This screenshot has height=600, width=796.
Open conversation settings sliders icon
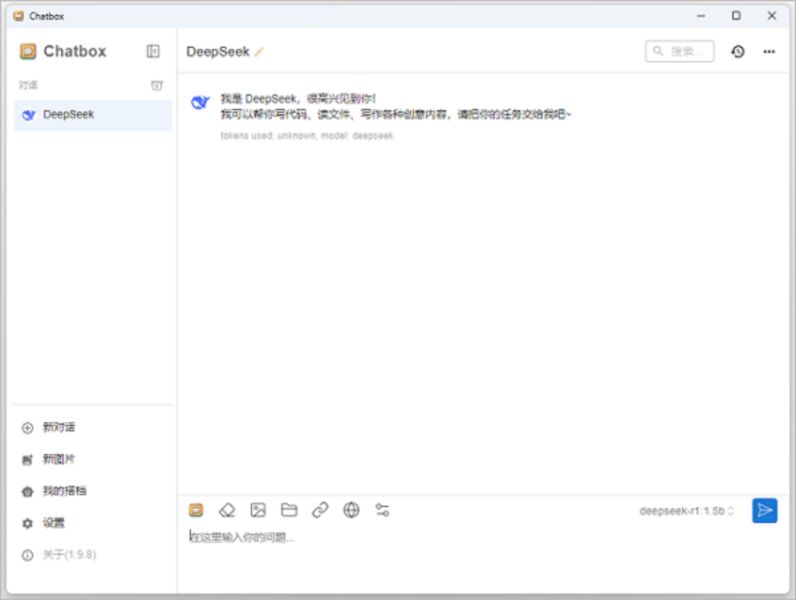point(382,510)
